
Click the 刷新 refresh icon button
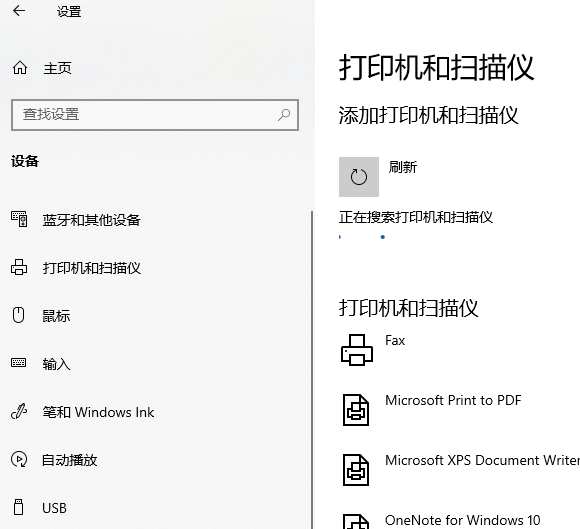point(359,177)
